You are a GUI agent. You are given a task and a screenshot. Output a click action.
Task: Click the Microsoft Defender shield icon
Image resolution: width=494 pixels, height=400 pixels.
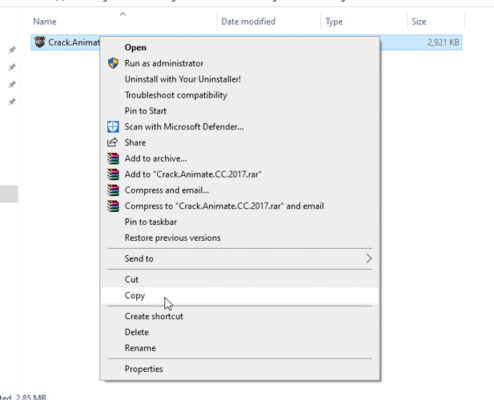click(x=113, y=127)
